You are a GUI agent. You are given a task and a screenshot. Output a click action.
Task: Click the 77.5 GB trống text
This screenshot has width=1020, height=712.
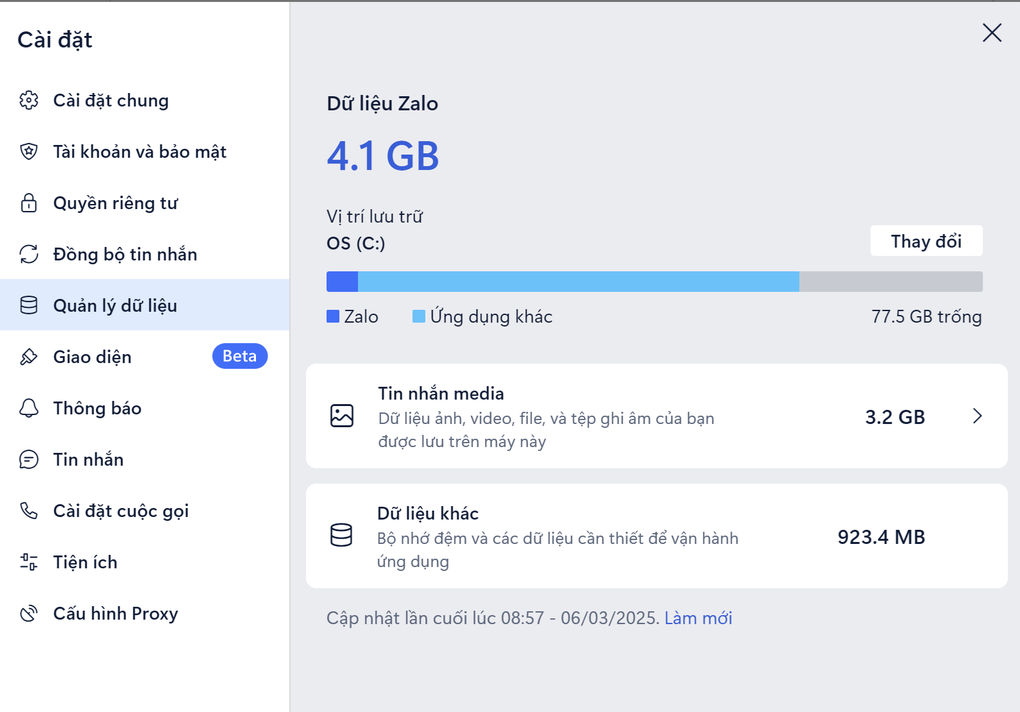click(926, 317)
